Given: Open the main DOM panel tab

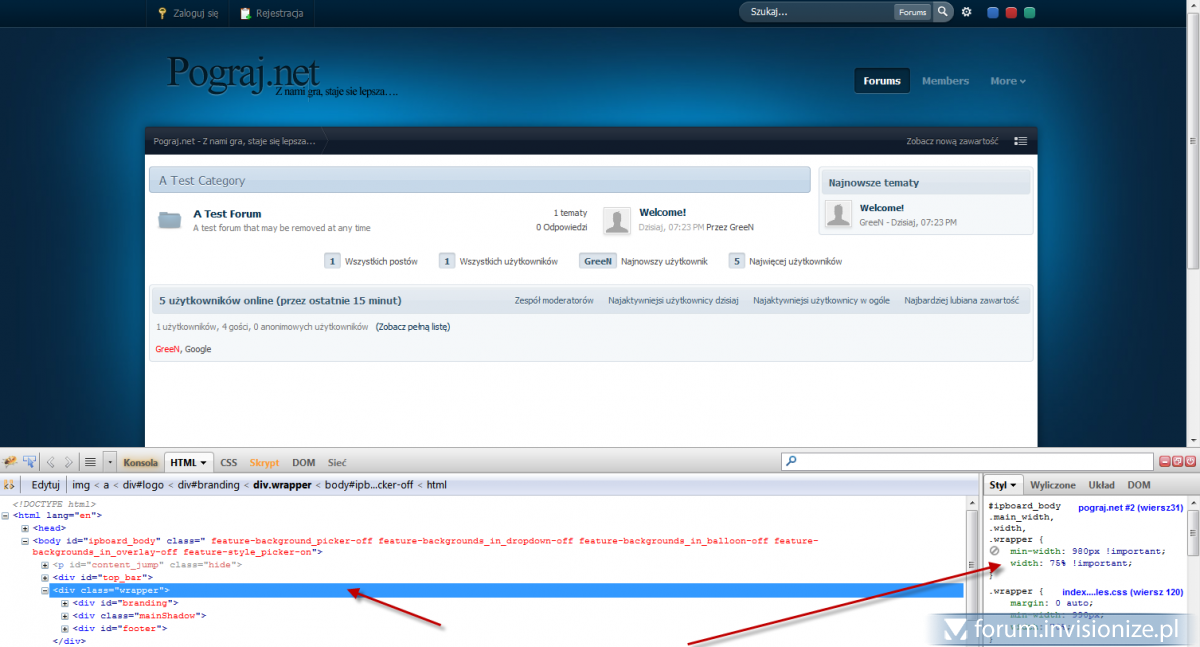Looking at the screenshot, I should [x=304, y=462].
